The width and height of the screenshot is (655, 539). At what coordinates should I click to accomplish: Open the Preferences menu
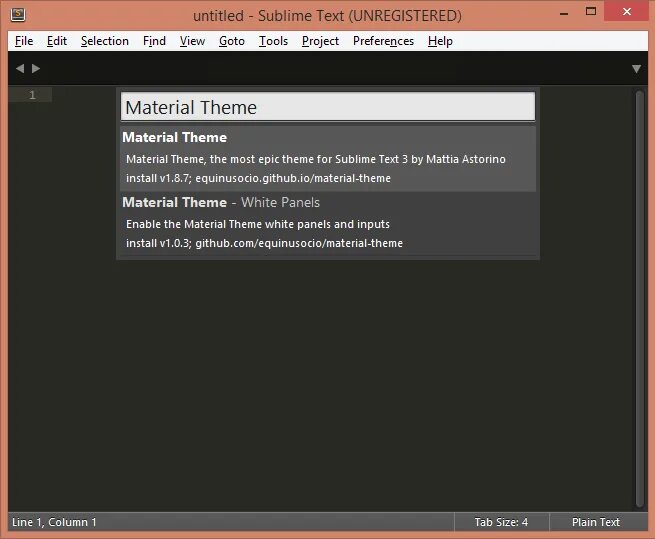click(383, 41)
